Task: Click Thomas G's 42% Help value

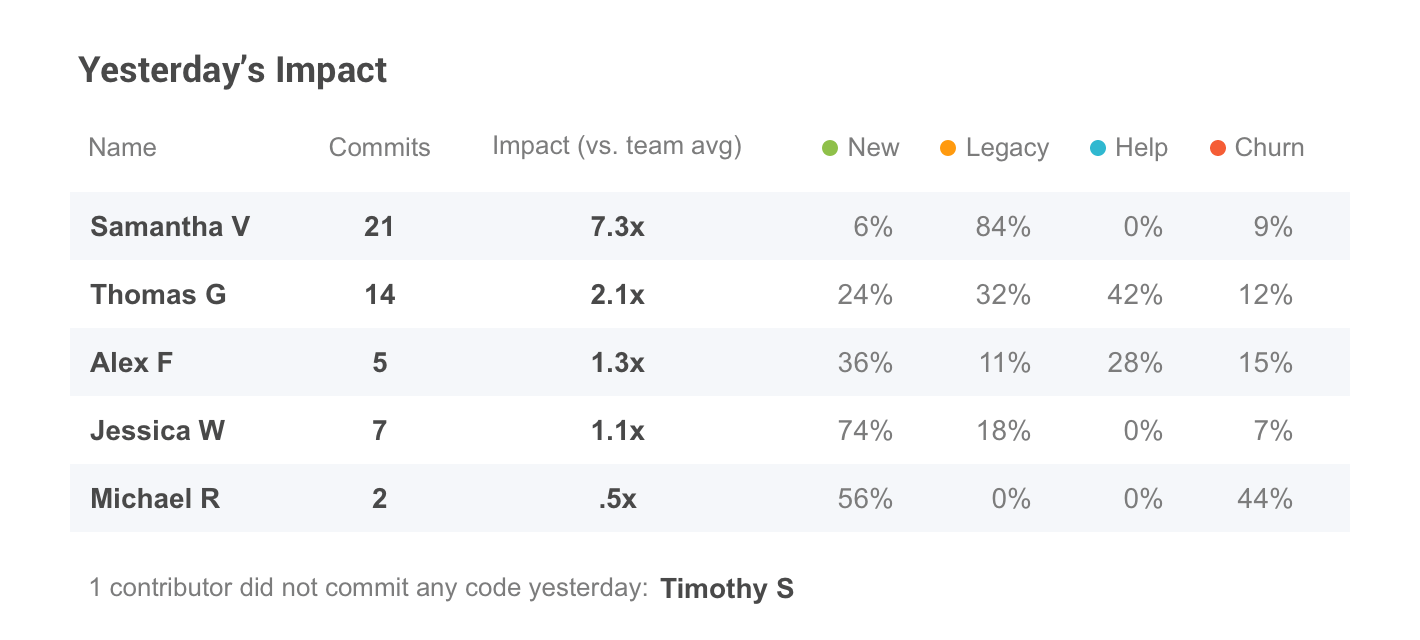Action: [1135, 295]
